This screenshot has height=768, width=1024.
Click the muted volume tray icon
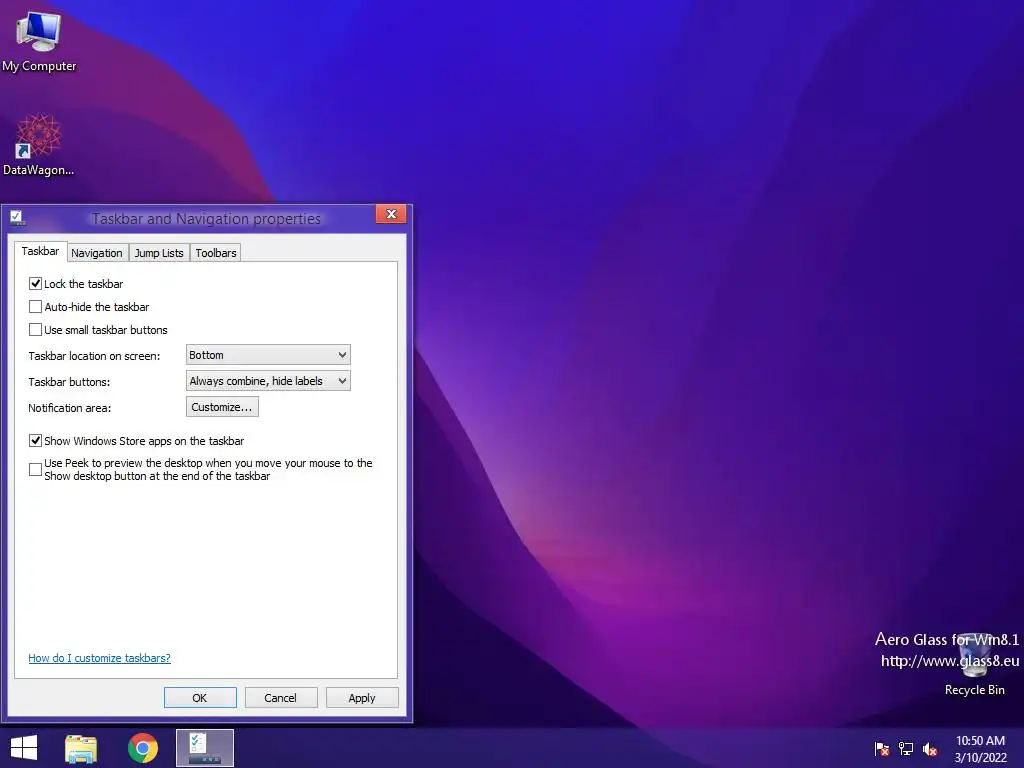coord(930,748)
